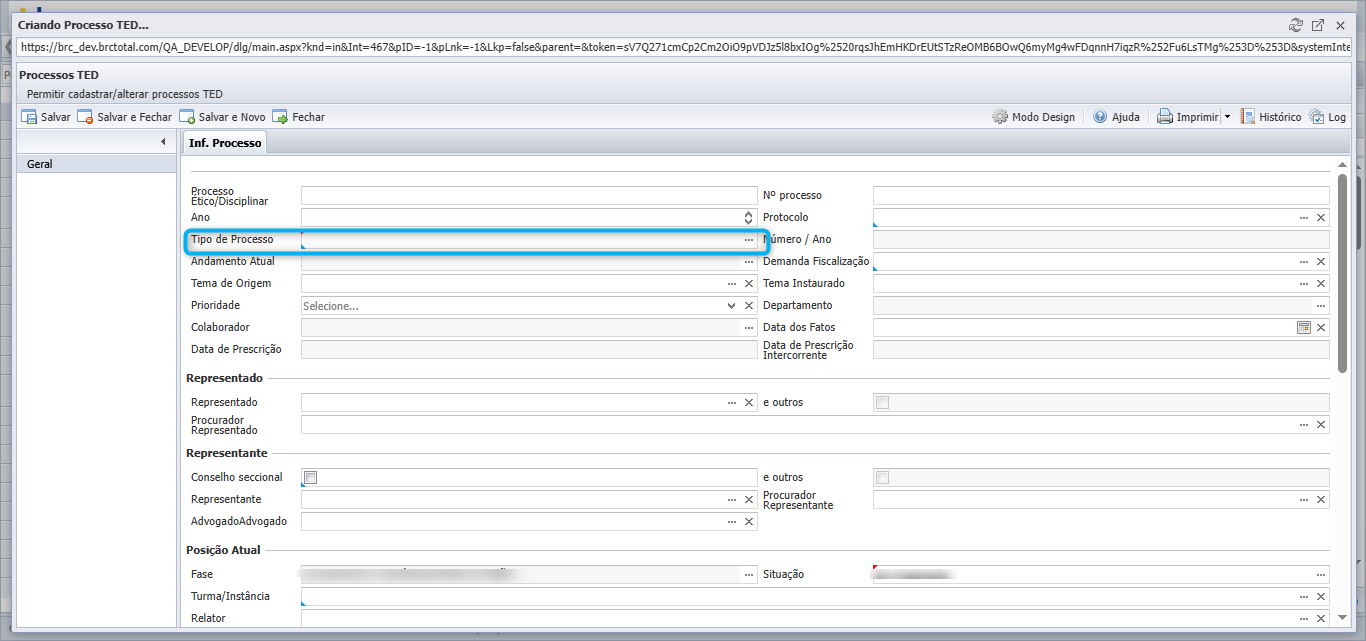This screenshot has width=1366, height=641.
Task: Clear the Demanda Fiscalização field
Action: click(x=1321, y=262)
